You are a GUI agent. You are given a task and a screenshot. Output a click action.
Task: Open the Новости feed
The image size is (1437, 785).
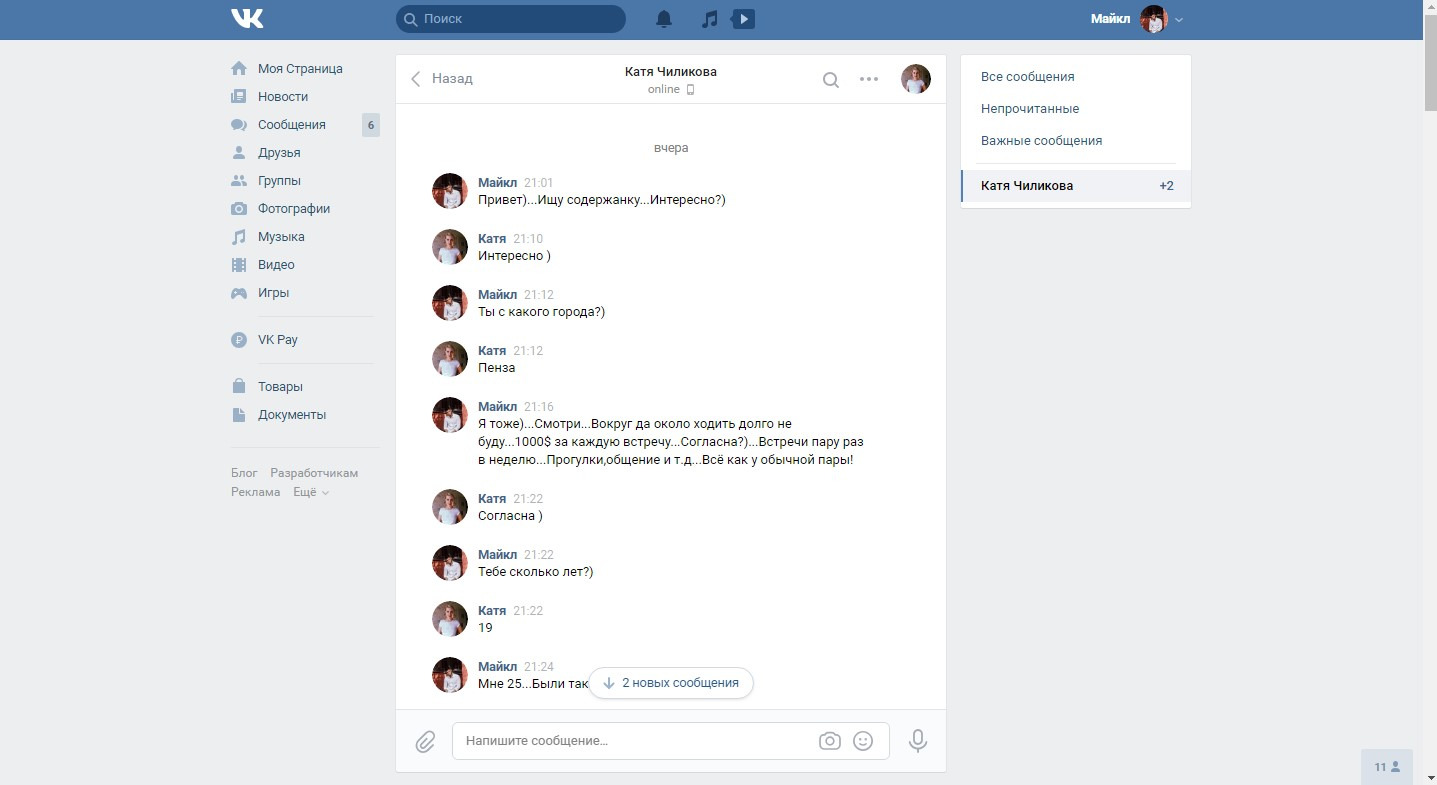tap(283, 97)
